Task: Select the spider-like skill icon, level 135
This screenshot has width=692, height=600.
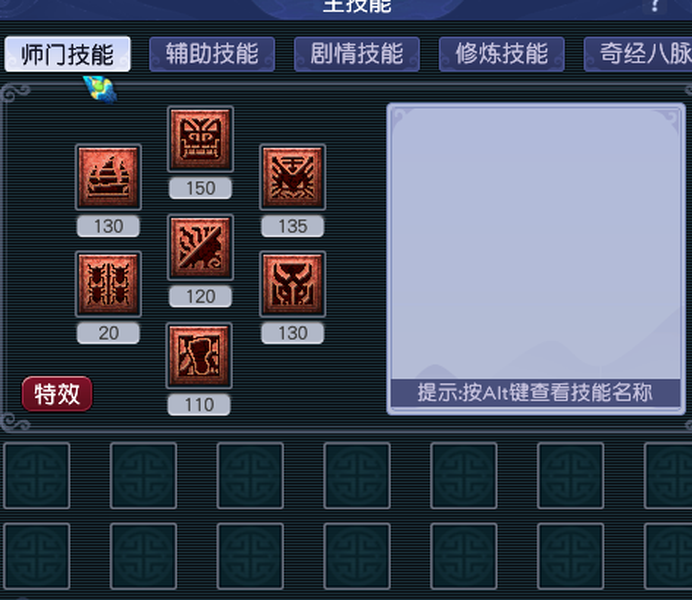Action: (293, 177)
